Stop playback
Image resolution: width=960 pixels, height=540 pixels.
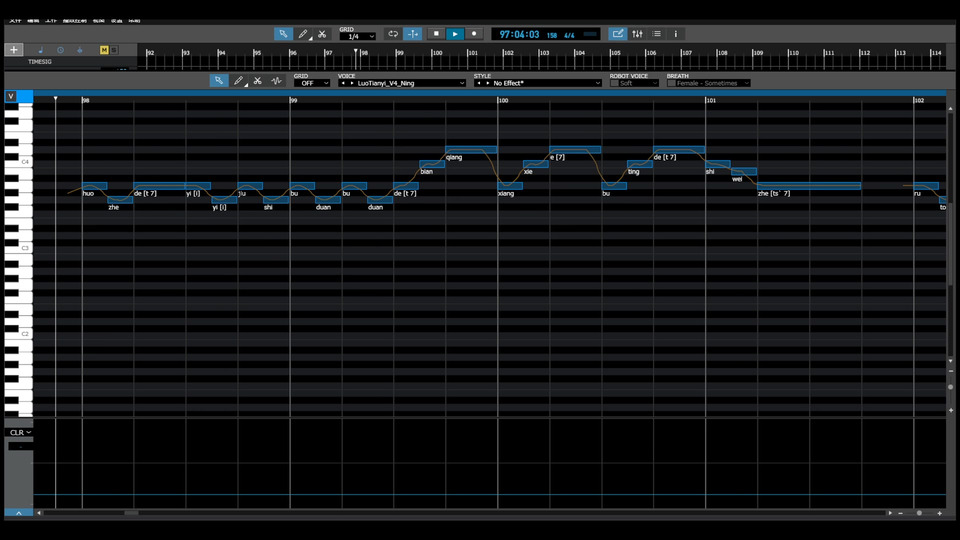click(x=436, y=34)
